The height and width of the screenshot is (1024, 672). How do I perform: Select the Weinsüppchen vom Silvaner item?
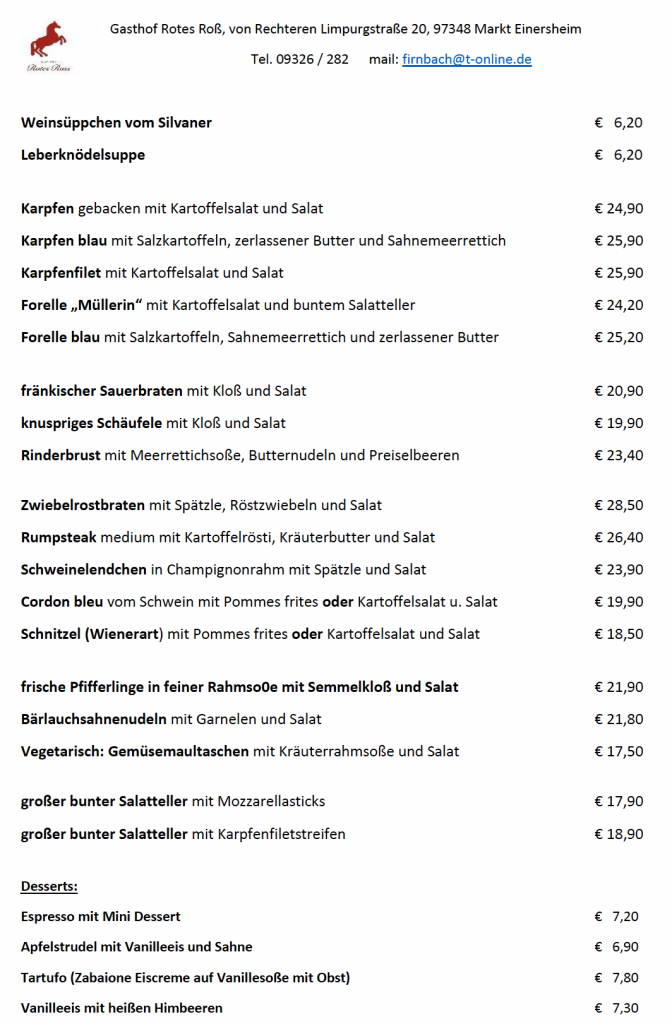click(116, 123)
